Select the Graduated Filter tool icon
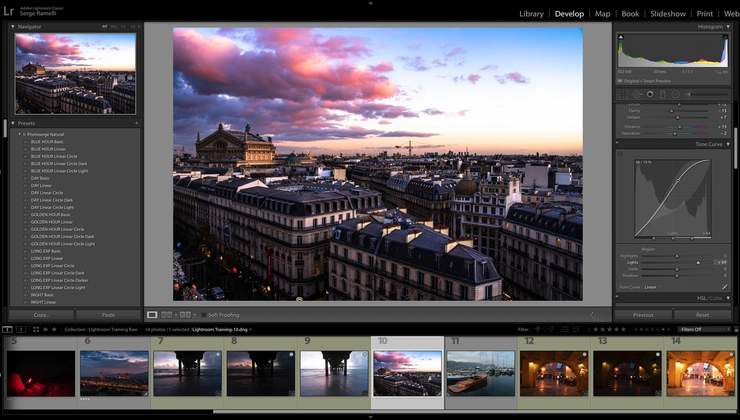 click(x=663, y=94)
